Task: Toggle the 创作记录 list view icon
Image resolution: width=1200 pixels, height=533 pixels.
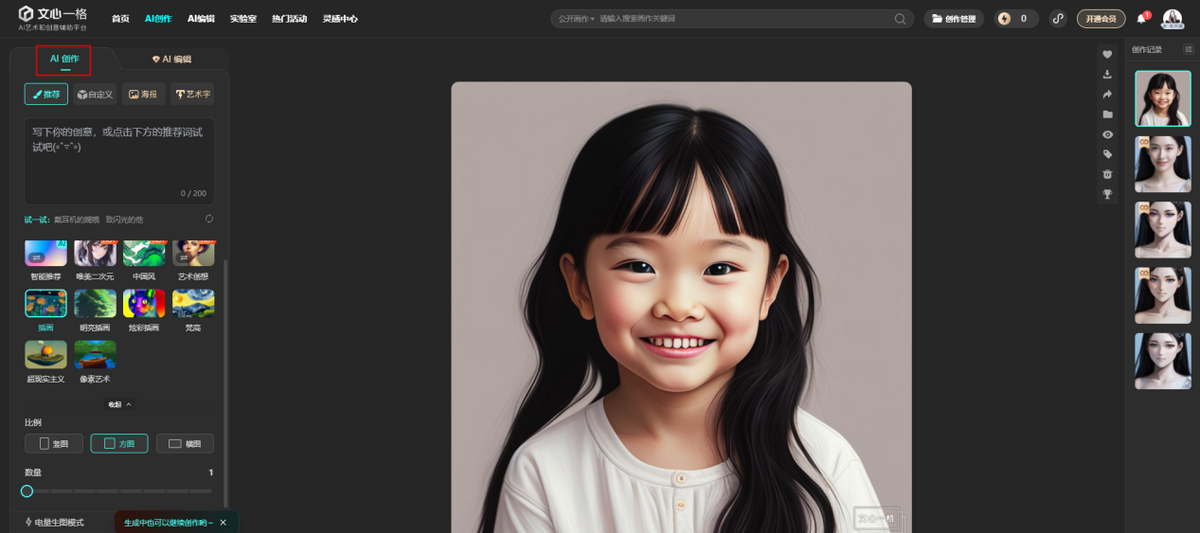Action: pos(1188,49)
